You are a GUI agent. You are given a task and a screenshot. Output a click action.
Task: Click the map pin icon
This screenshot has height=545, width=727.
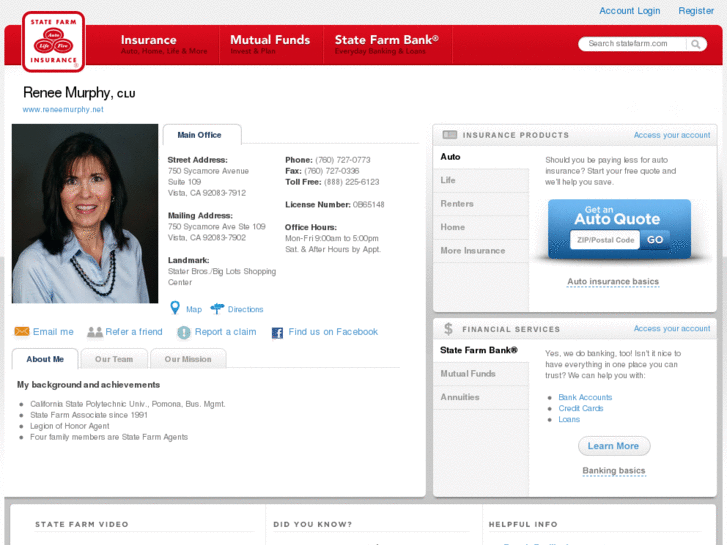(175, 308)
